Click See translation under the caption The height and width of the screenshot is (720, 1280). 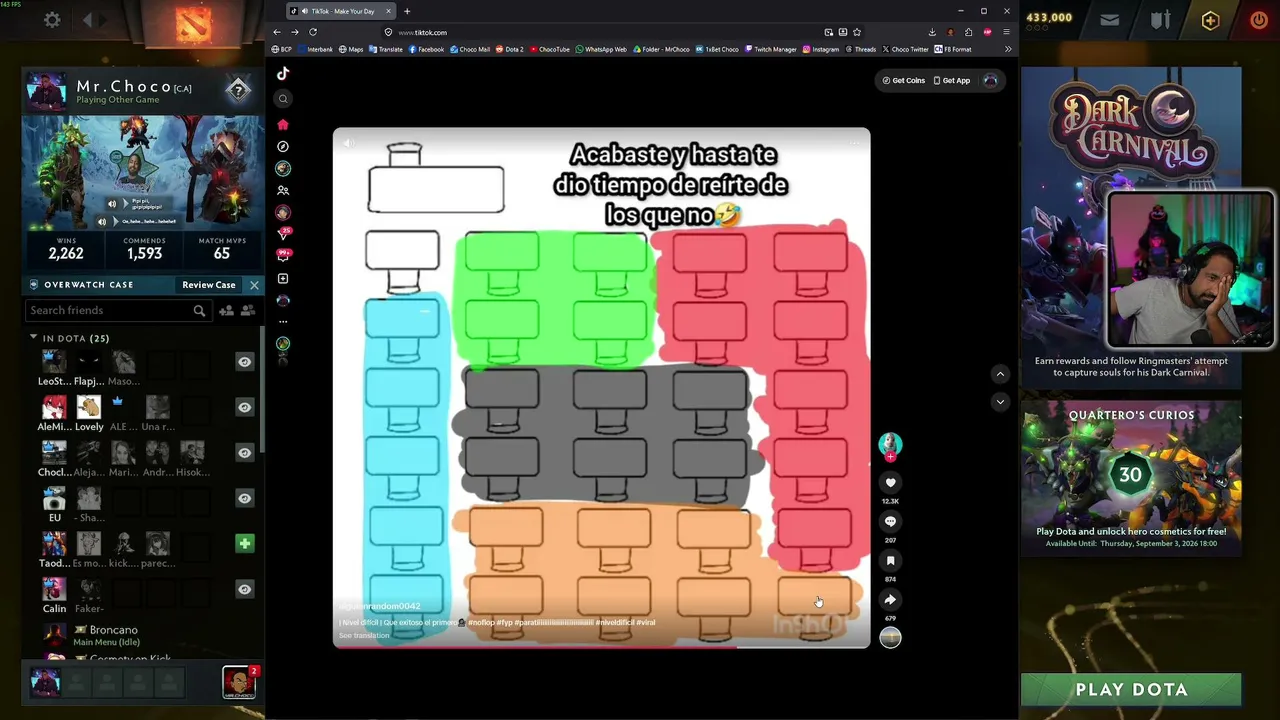364,636
